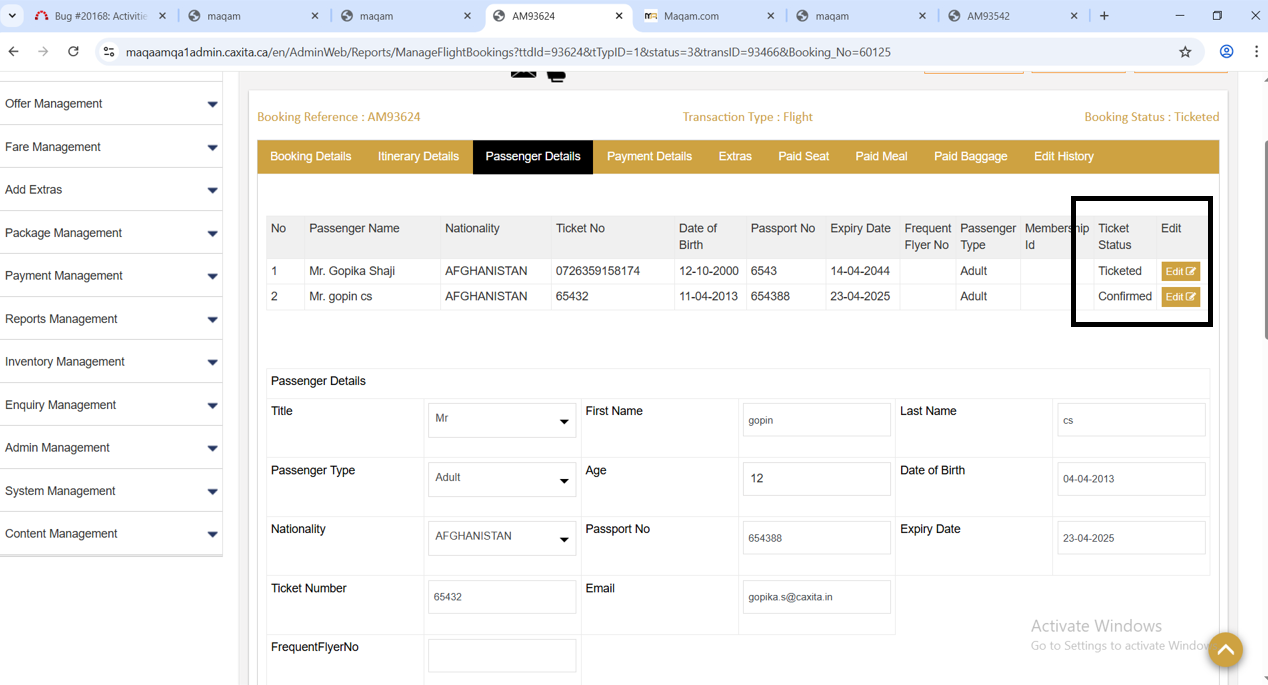Image resolution: width=1268 pixels, height=685 pixels.
Task: Click the orange scroll-to-top arrow button
Action: click(x=1225, y=650)
